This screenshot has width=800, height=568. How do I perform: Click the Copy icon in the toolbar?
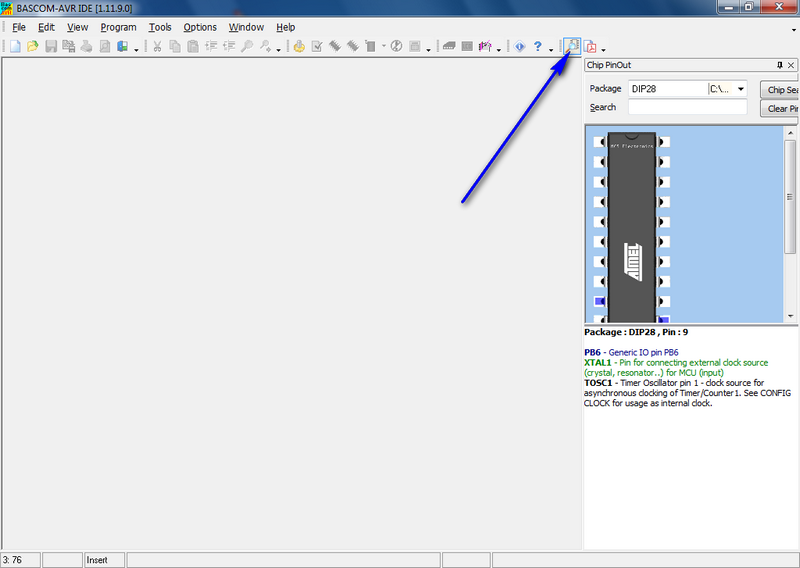coord(175,46)
